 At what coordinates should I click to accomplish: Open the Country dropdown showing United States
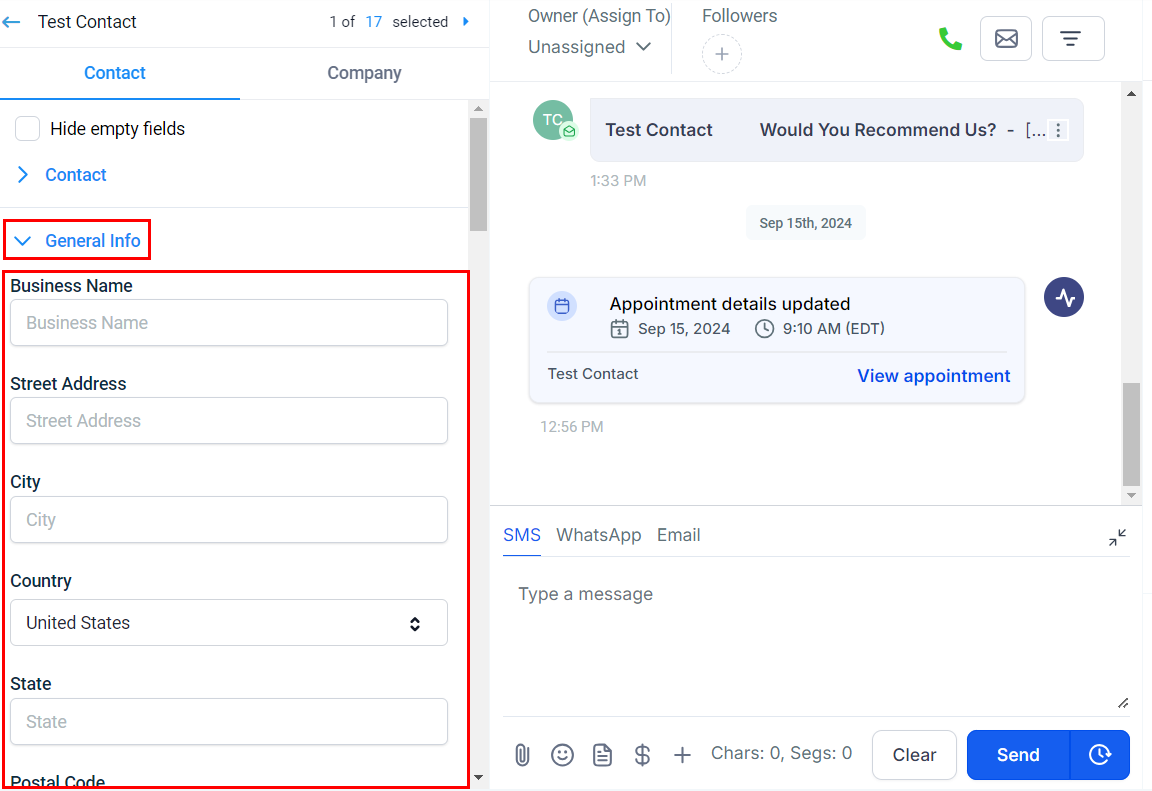coord(229,623)
